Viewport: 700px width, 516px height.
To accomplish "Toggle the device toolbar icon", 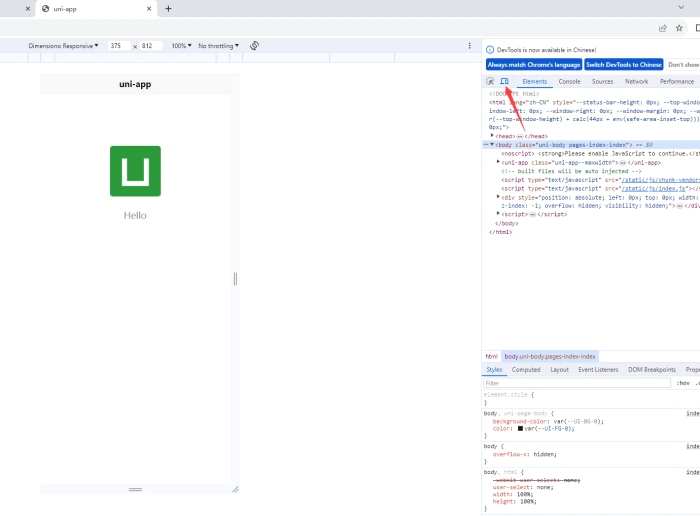I will coord(504,81).
